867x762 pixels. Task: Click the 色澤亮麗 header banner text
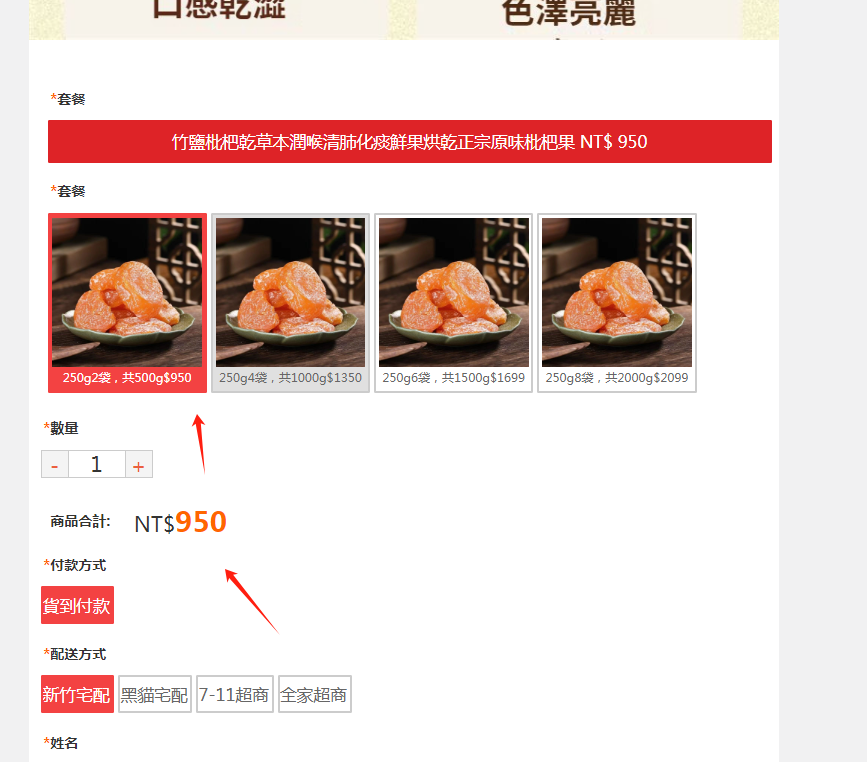[569, 12]
